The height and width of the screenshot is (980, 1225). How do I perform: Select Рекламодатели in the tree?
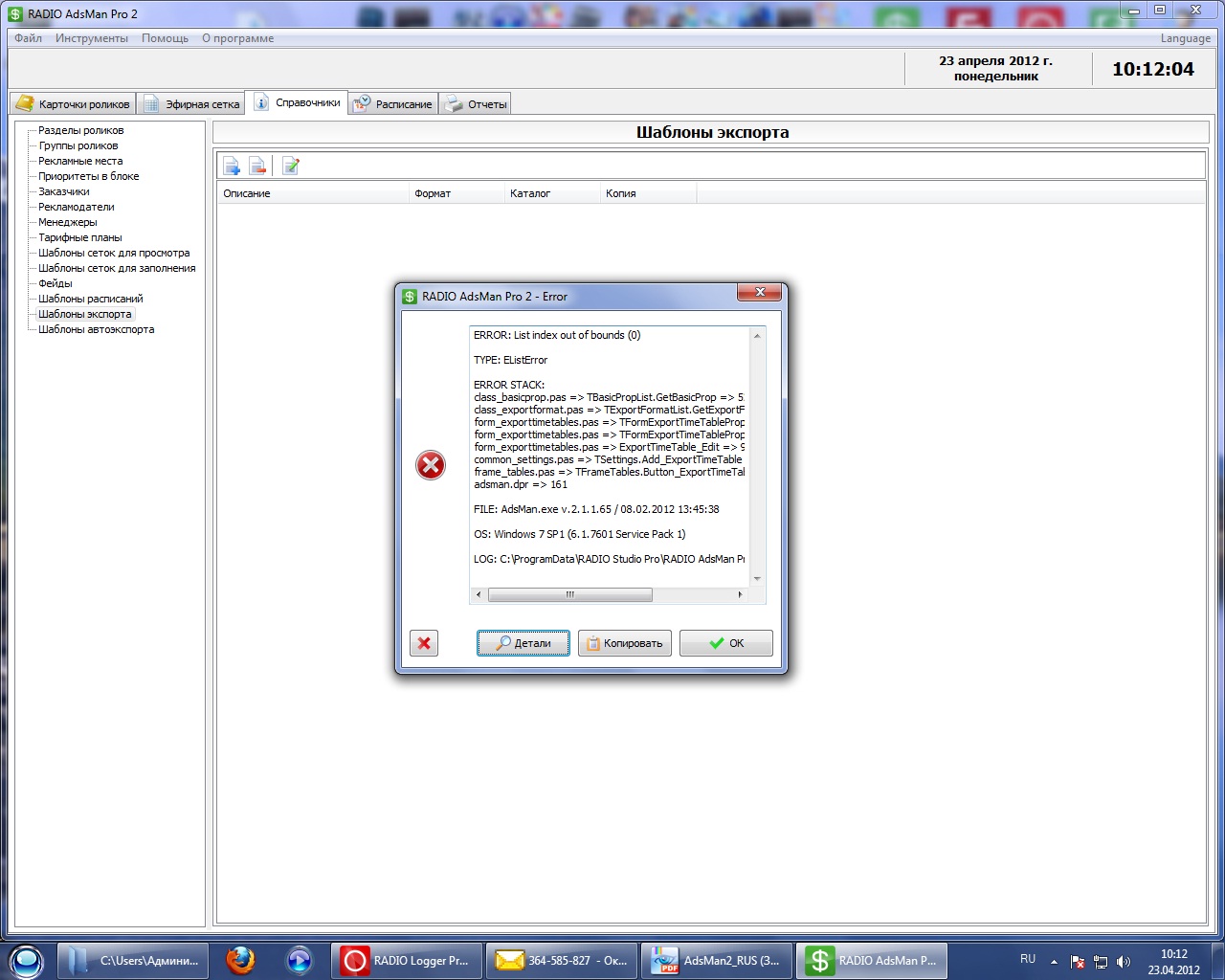pyautogui.click(x=77, y=207)
